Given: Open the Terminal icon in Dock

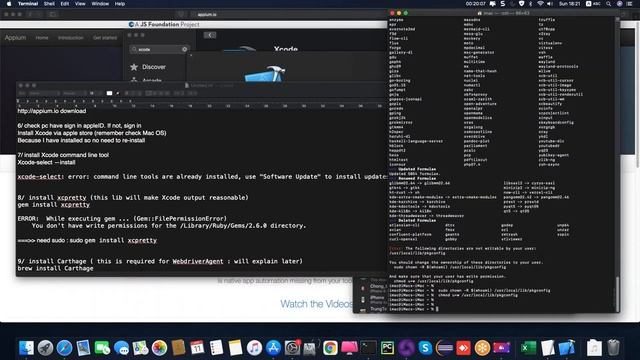Looking at the screenshot, I should (x=368, y=348).
